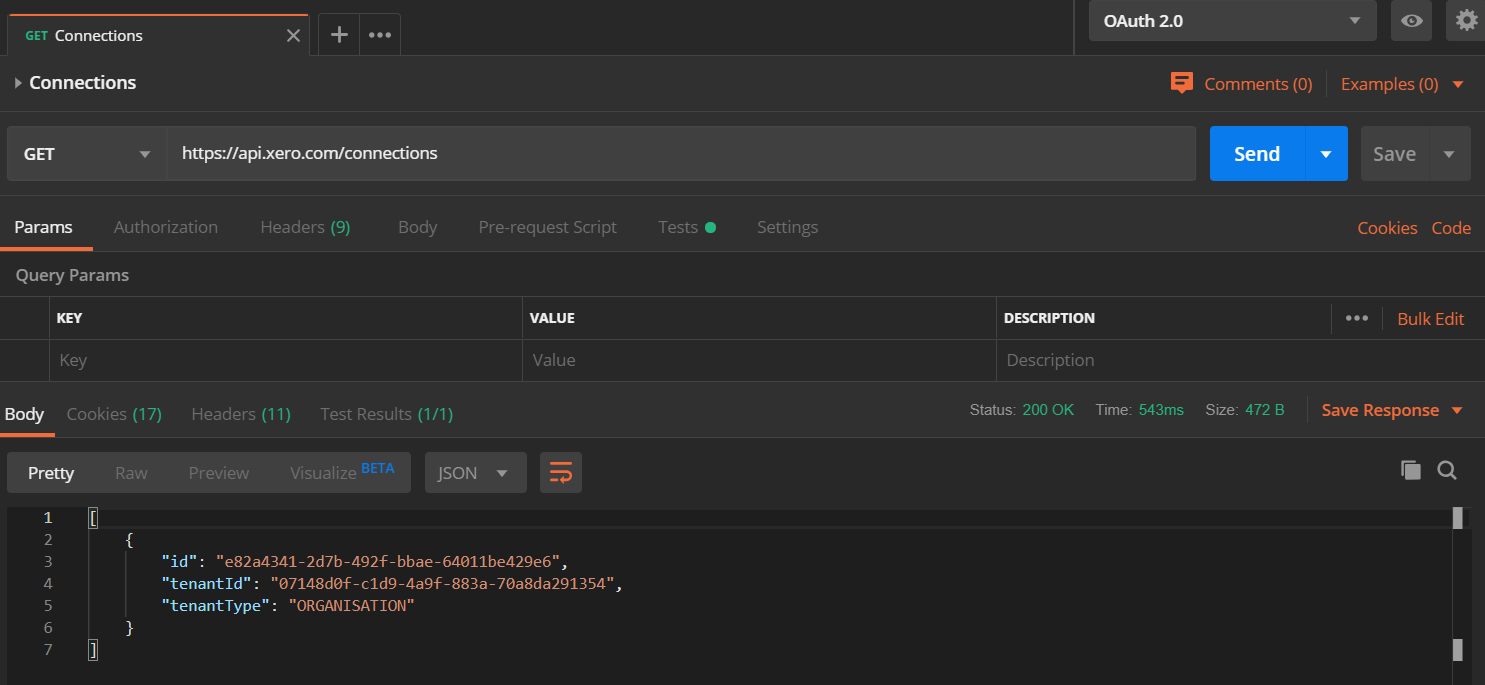Image resolution: width=1485 pixels, height=685 pixels.
Task: Select OAuth 2.0 environment dropdown
Action: (x=1232, y=20)
